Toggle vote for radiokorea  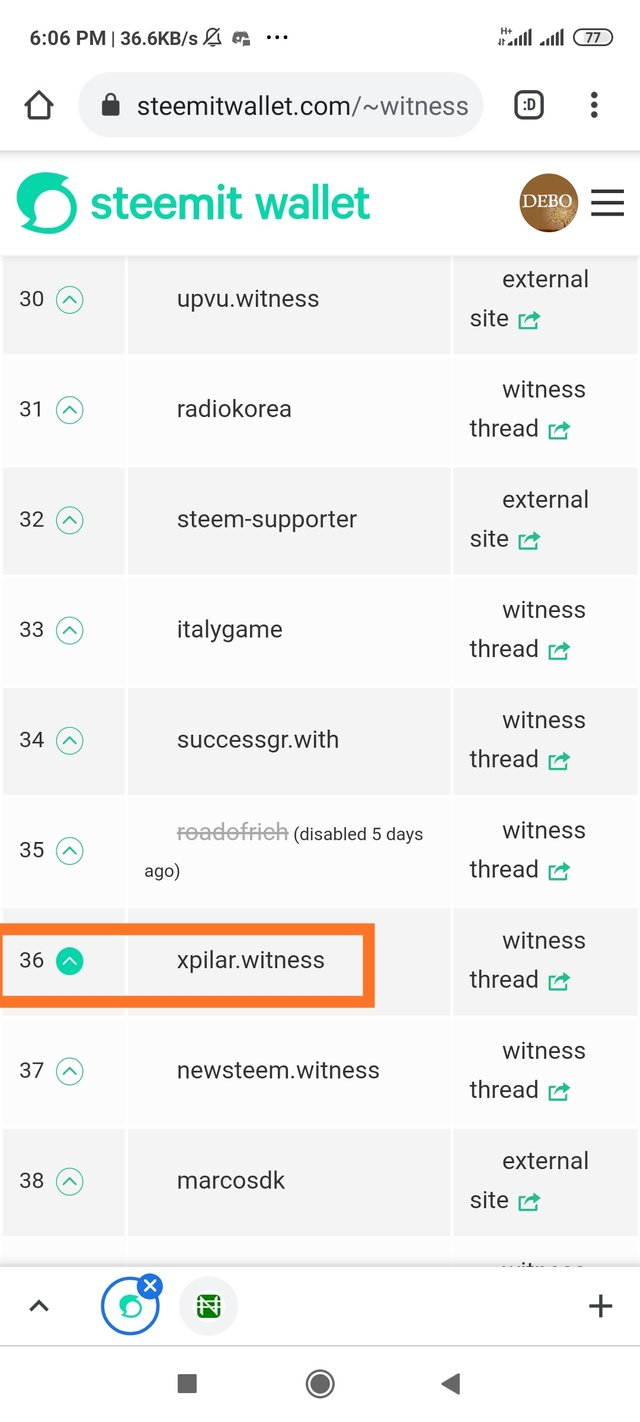pyautogui.click(x=69, y=410)
